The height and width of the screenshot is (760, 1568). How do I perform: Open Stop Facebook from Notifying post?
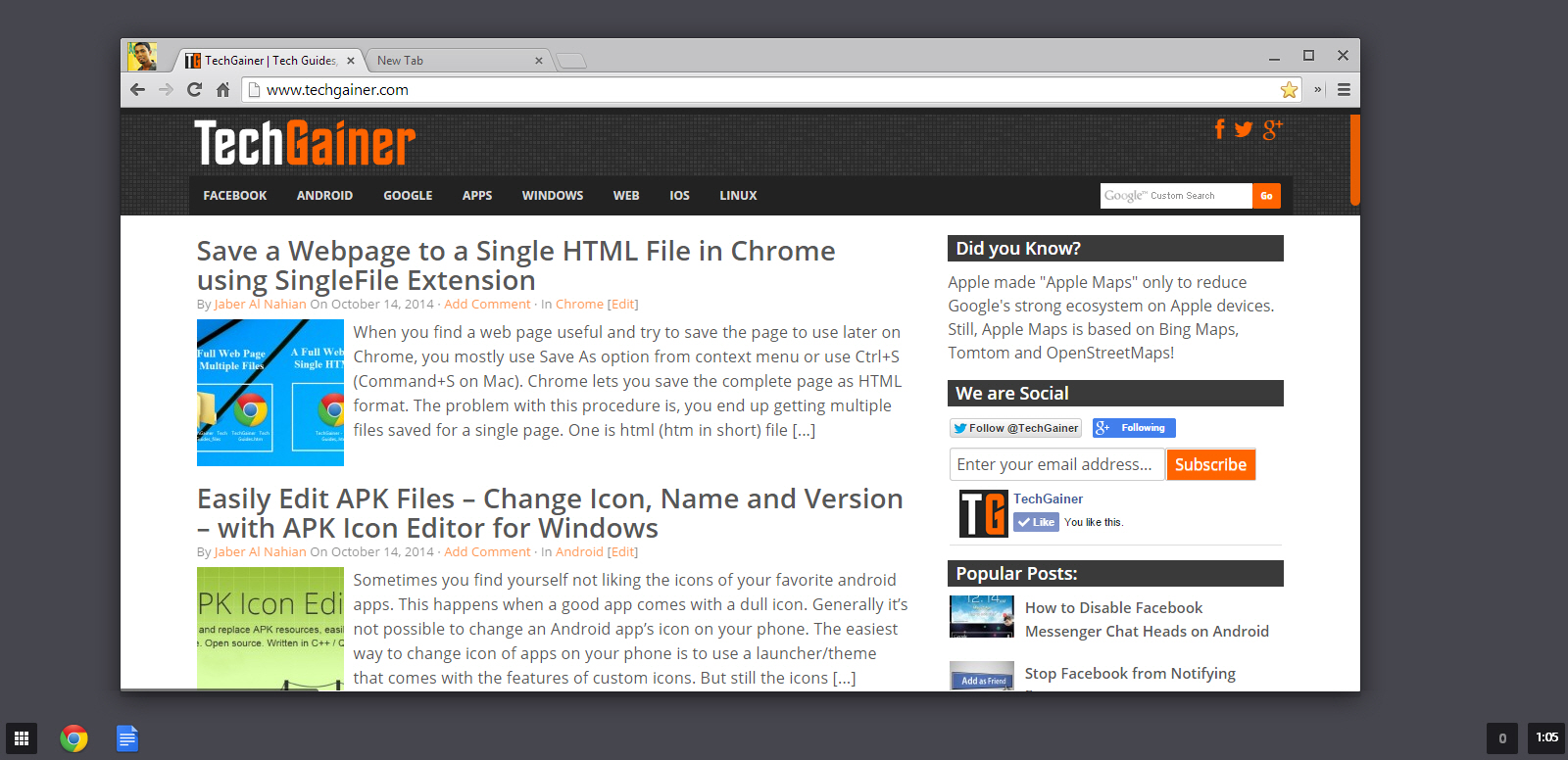tap(1130, 674)
